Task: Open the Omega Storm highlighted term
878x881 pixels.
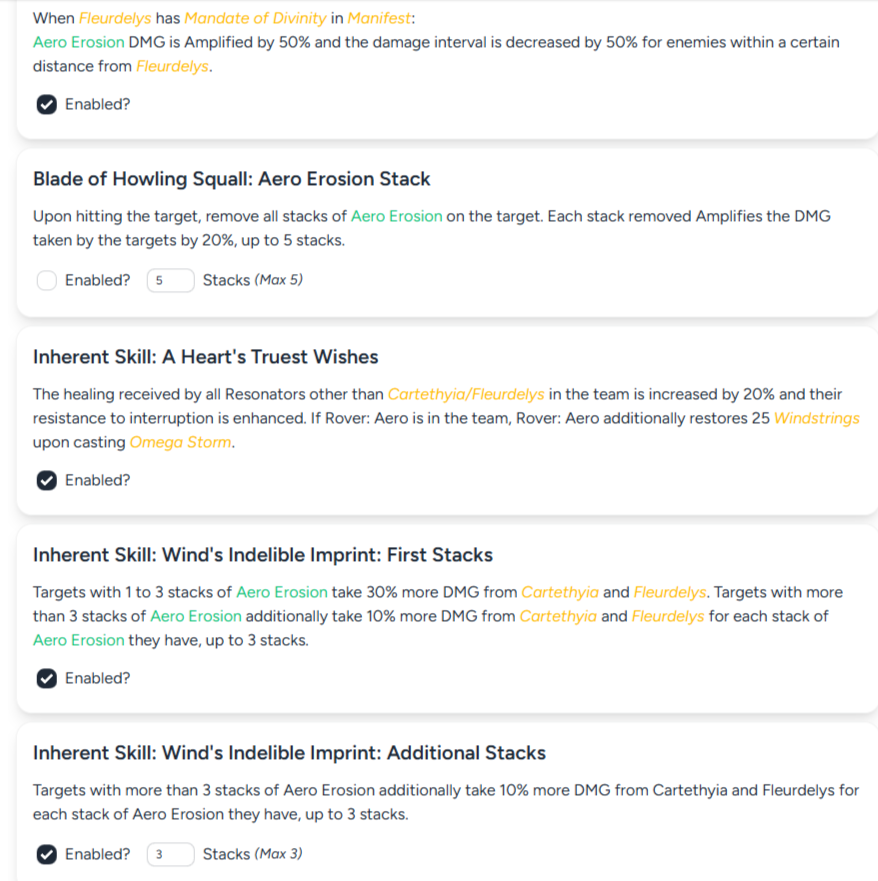Action: pyautogui.click(x=180, y=442)
